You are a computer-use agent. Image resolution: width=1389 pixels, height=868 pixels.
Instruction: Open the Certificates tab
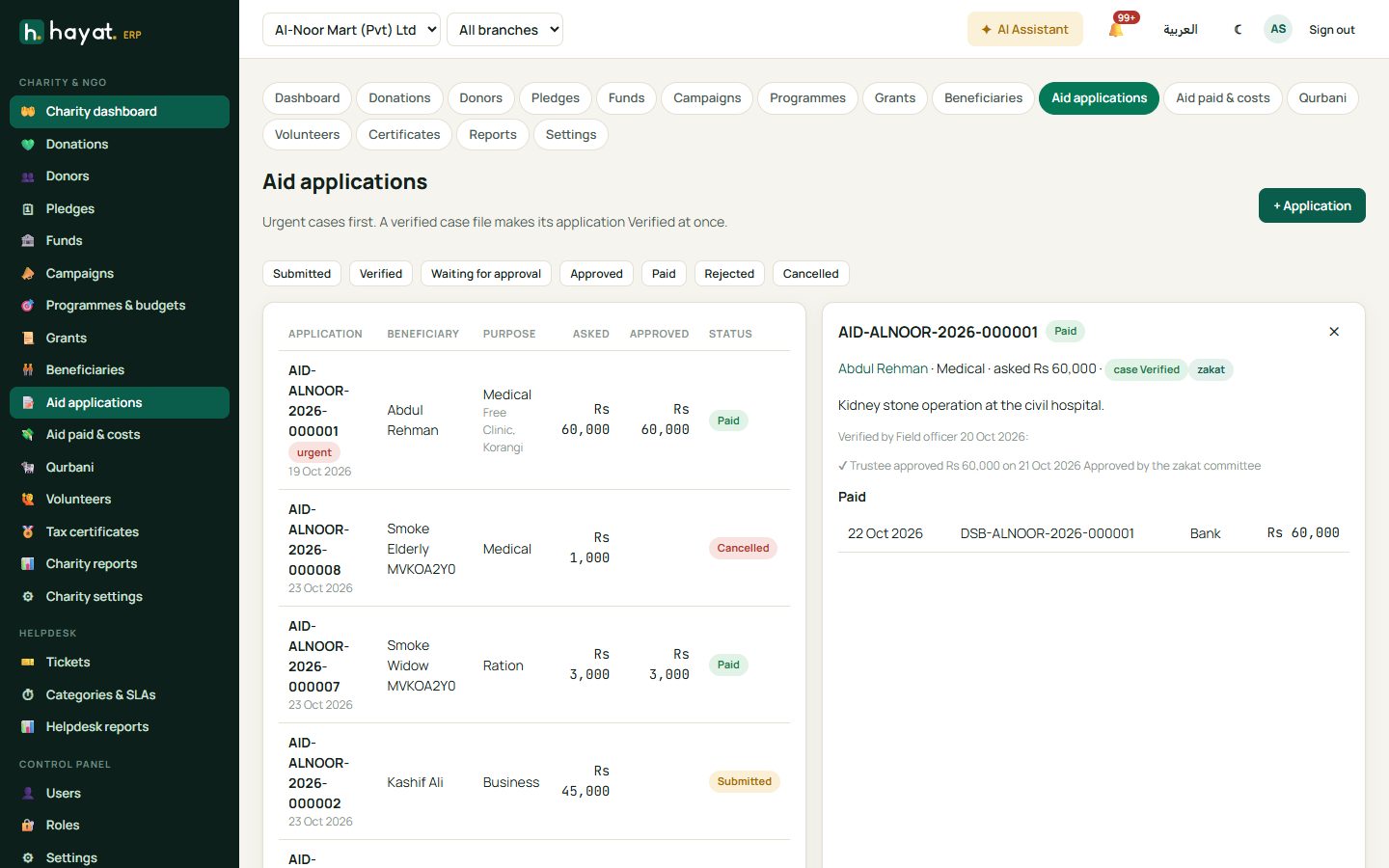(404, 135)
